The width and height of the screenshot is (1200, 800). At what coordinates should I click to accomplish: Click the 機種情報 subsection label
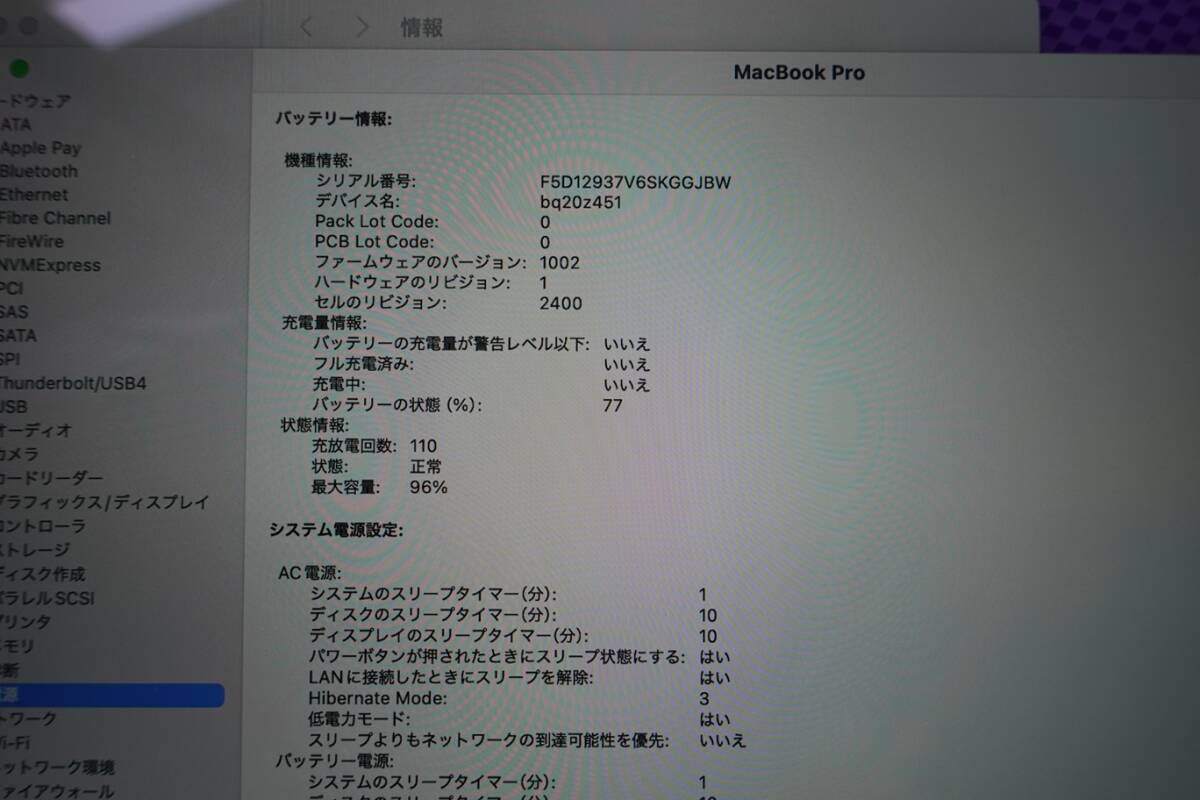tap(319, 160)
